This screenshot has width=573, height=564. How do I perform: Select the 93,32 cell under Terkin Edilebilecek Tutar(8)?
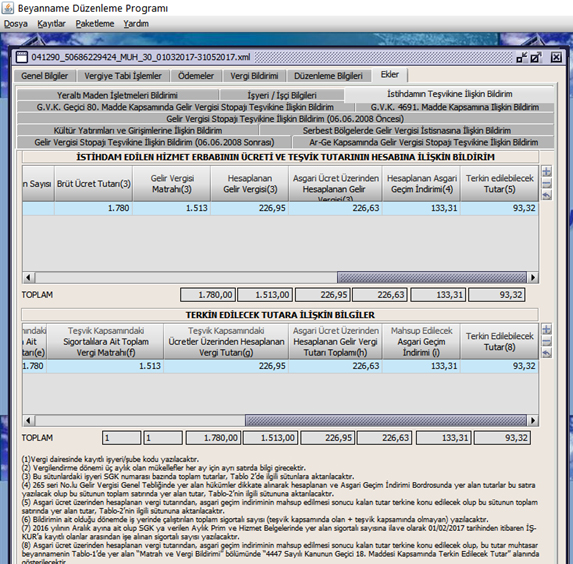tap(499, 366)
